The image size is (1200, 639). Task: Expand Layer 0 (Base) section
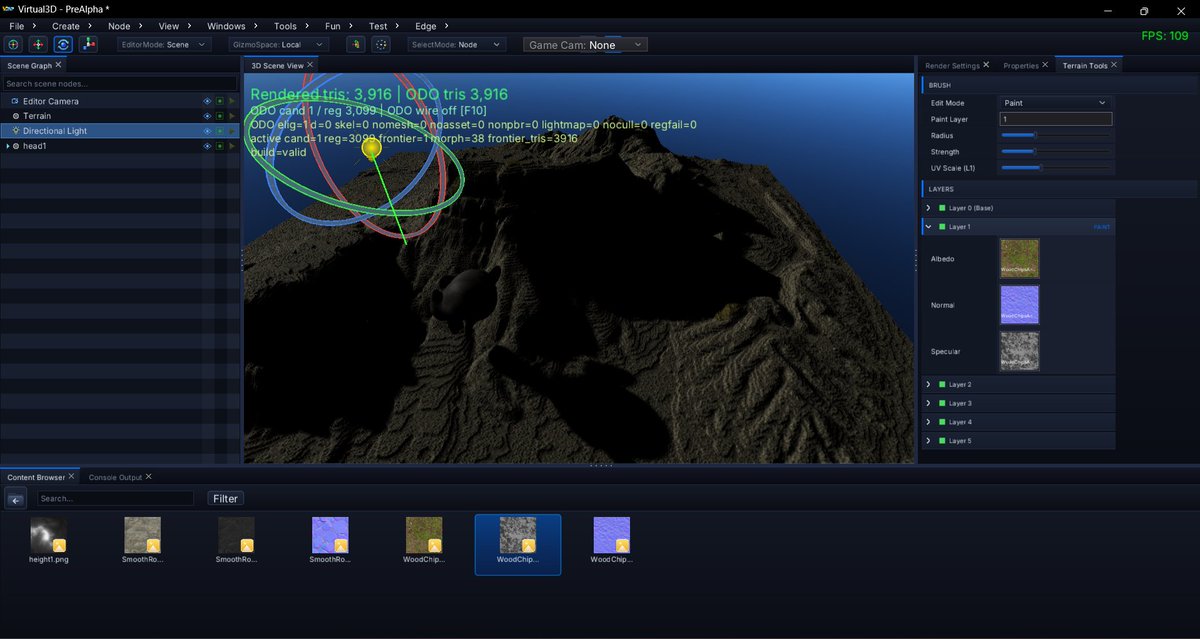(929, 208)
